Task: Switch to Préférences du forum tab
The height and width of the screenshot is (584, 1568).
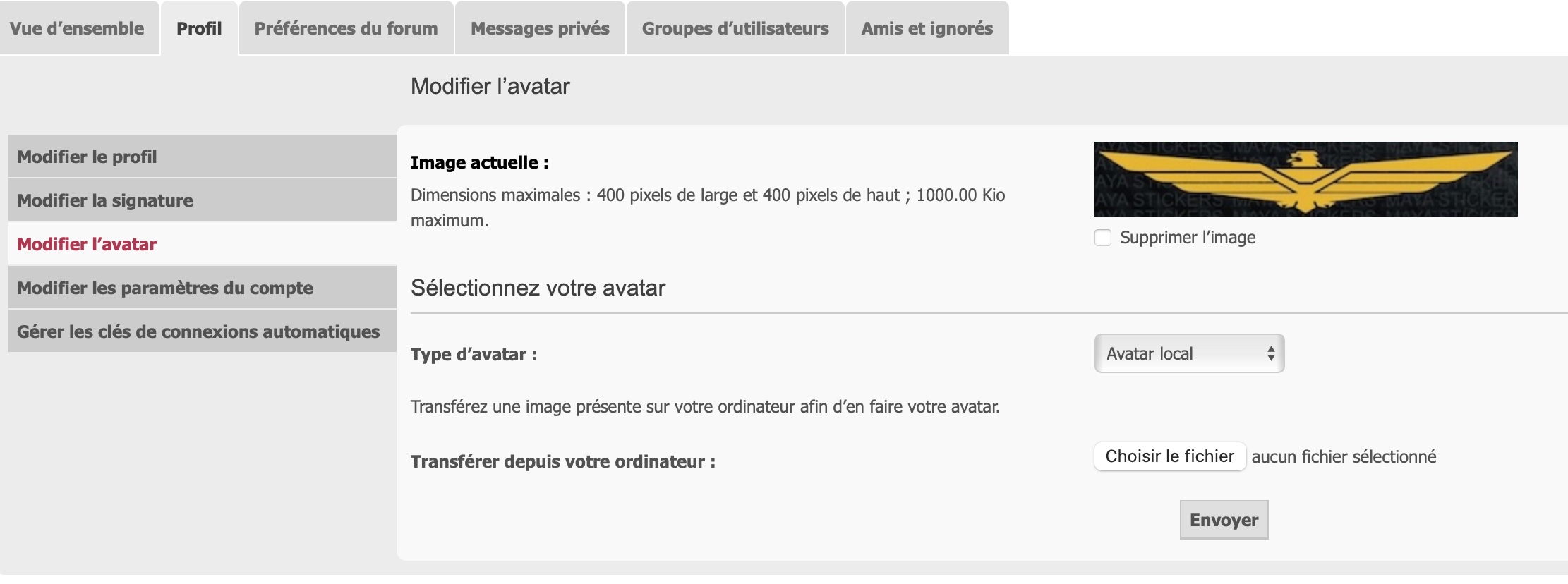Action: pyautogui.click(x=346, y=28)
